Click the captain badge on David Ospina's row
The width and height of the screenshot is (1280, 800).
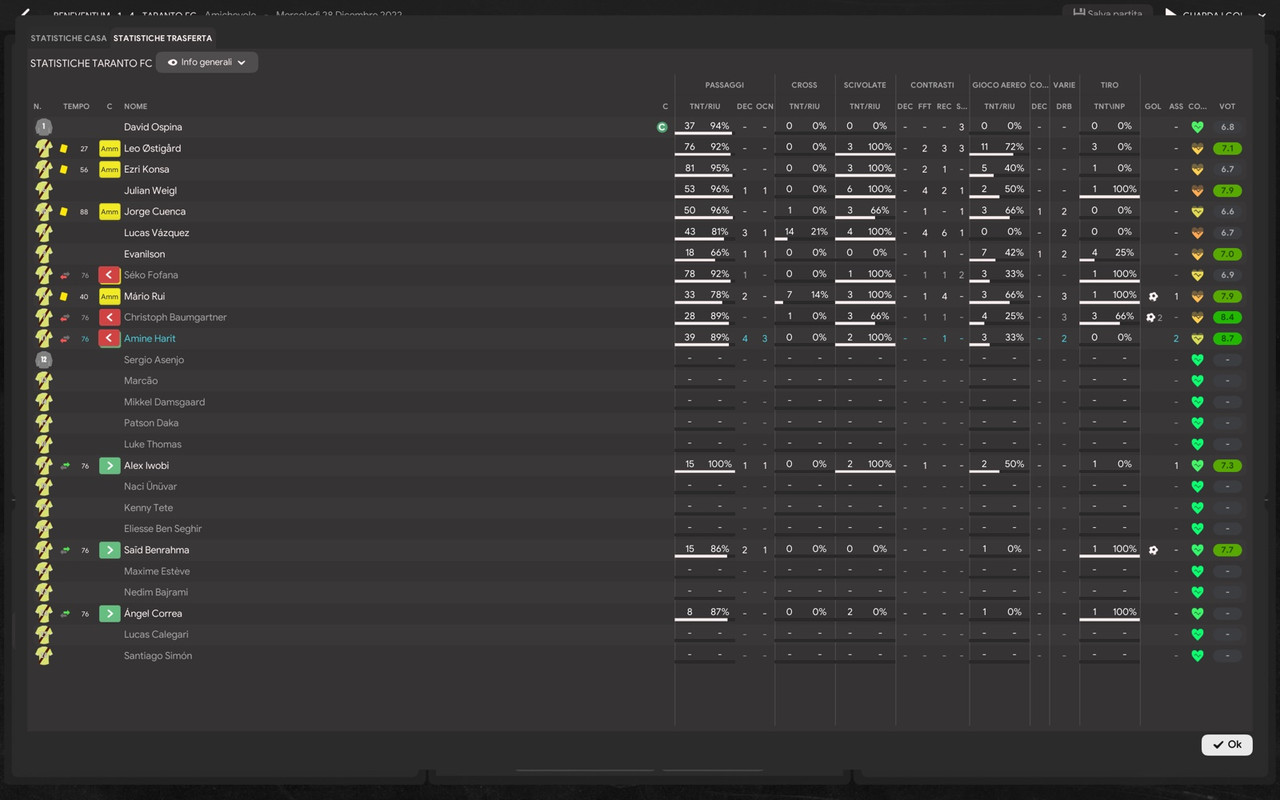point(661,127)
